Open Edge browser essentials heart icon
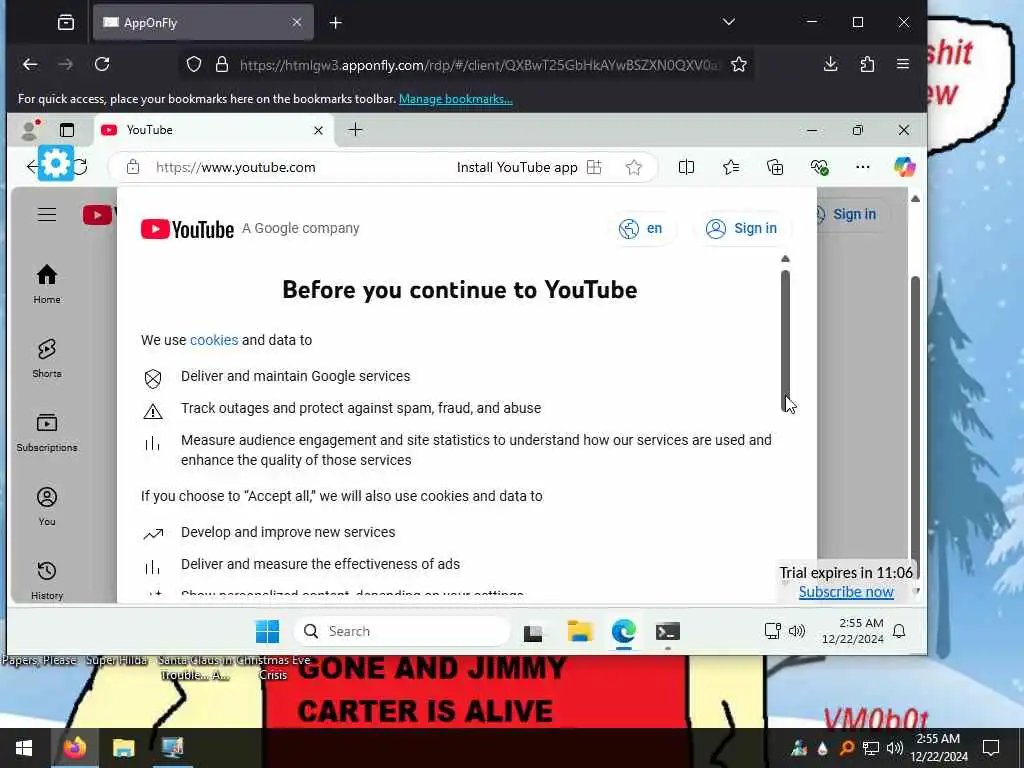This screenshot has width=1024, height=768. tap(819, 167)
